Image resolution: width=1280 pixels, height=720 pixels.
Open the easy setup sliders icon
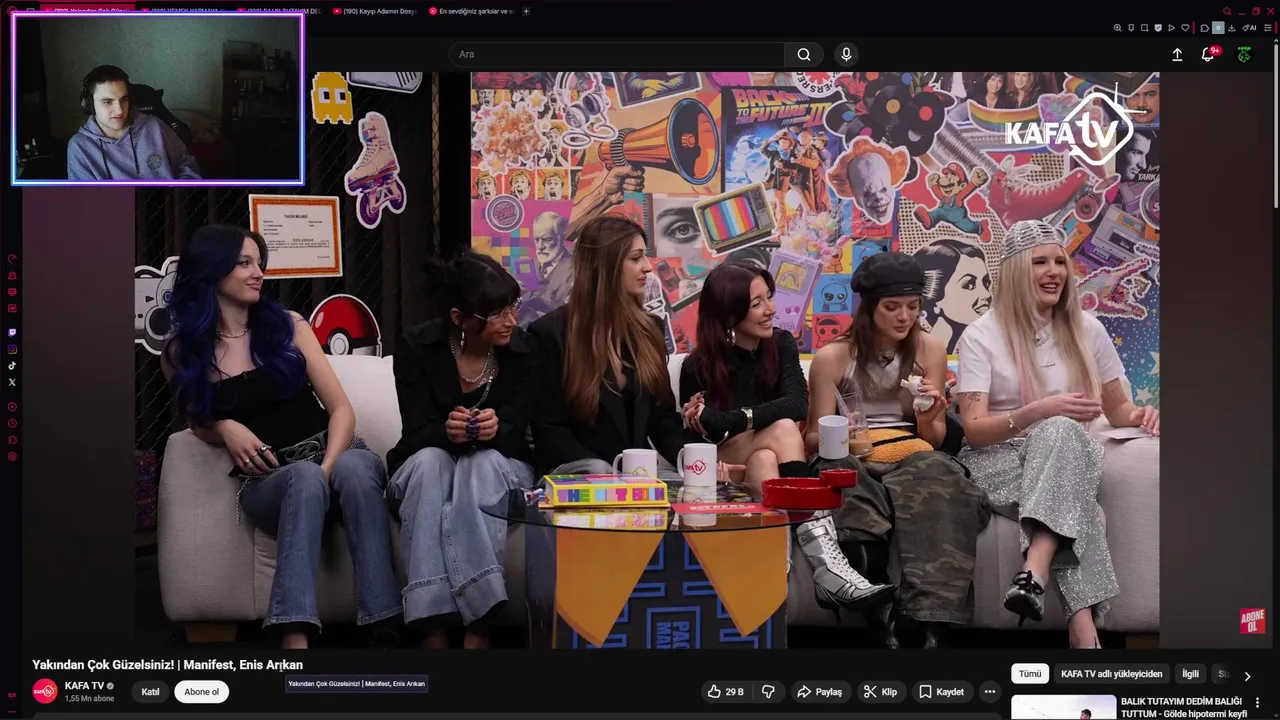(1266, 28)
